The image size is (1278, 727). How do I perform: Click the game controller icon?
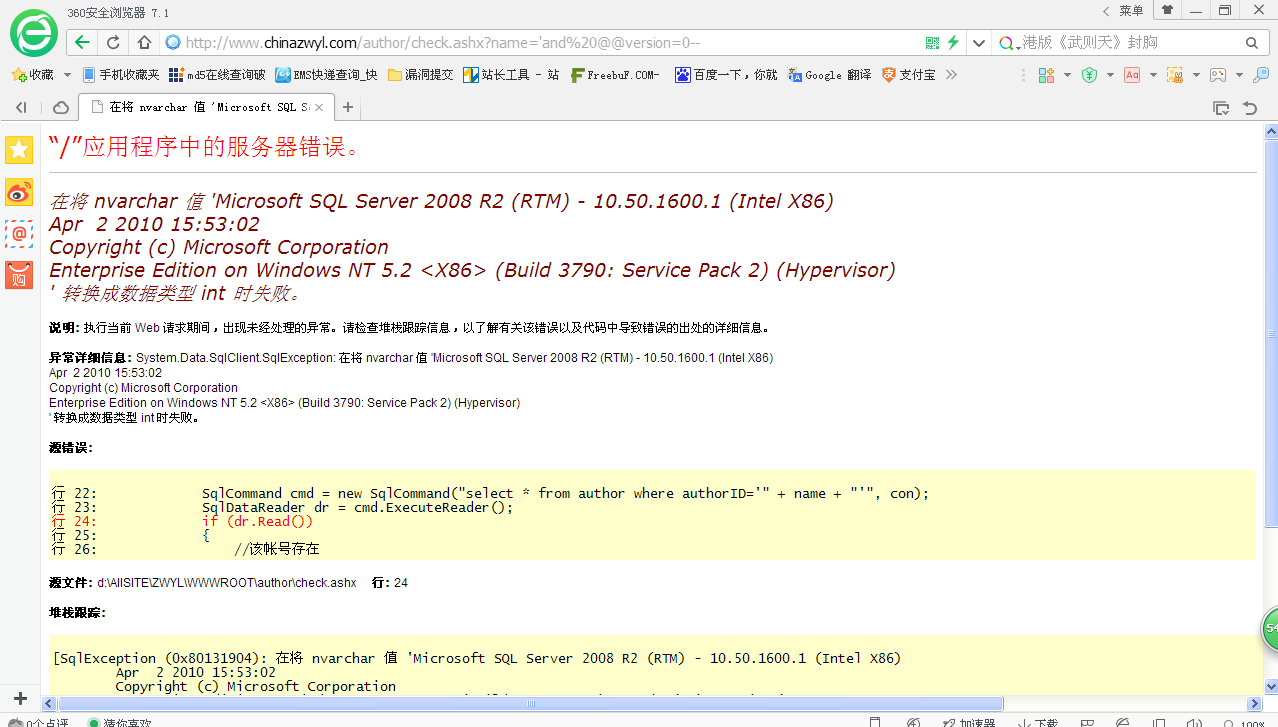pos(1218,75)
